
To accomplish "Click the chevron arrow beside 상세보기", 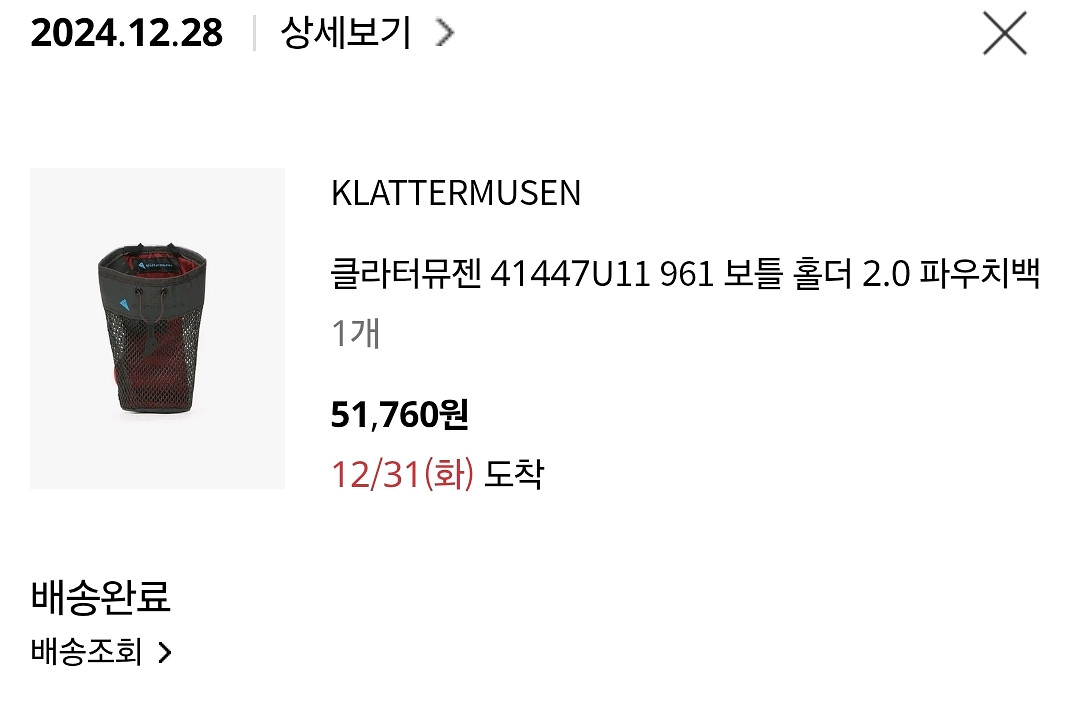I will point(445,32).
